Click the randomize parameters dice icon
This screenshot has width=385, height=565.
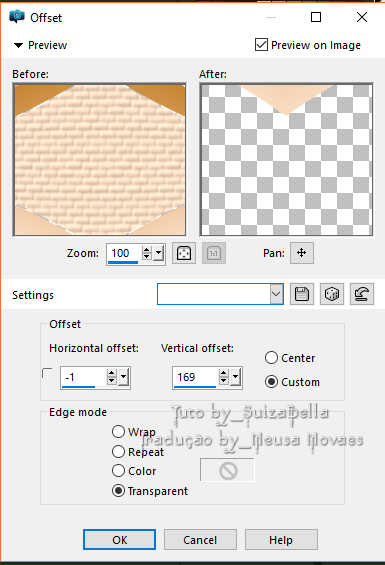click(x=332, y=294)
